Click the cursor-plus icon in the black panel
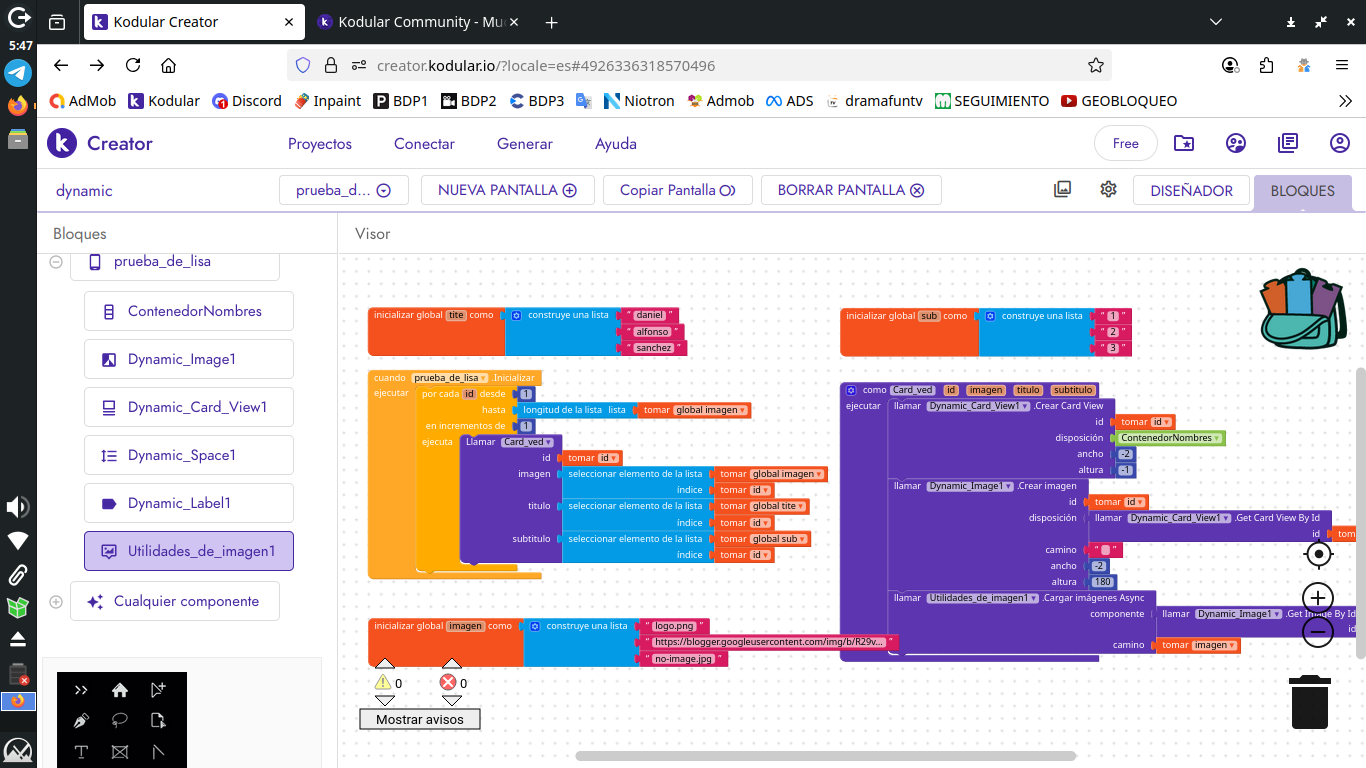Image resolution: width=1366 pixels, height=768 pixels. pyautogui.click(x=158, y=690)
